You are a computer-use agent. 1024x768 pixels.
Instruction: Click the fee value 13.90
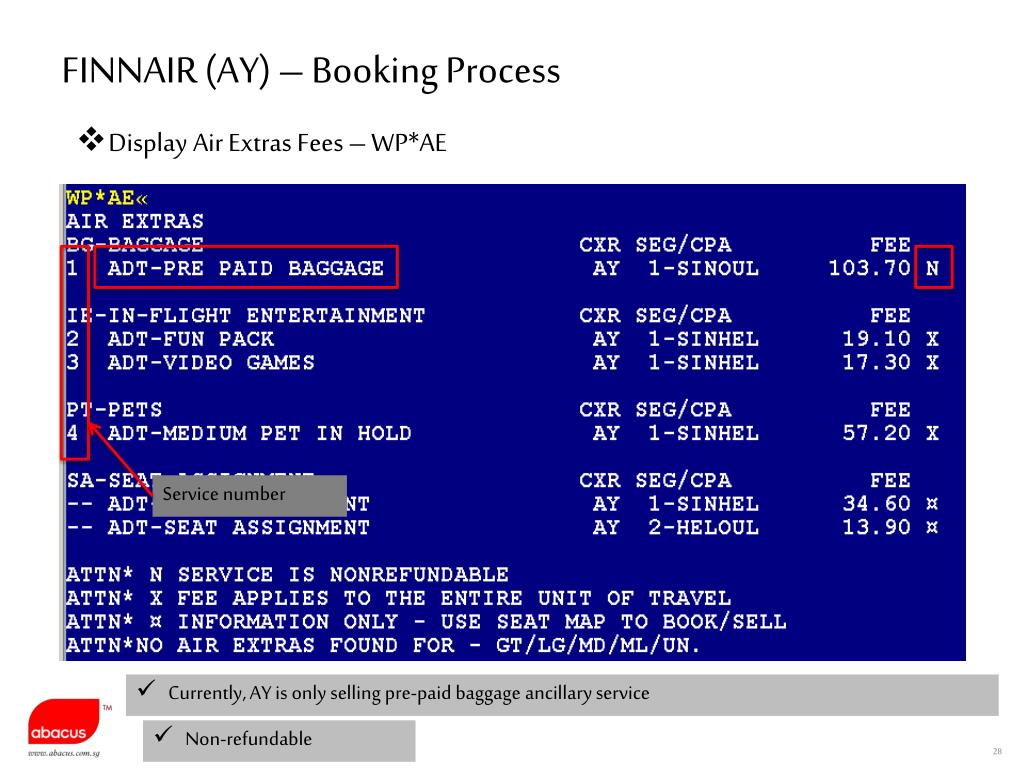click(x=876, y=527)
